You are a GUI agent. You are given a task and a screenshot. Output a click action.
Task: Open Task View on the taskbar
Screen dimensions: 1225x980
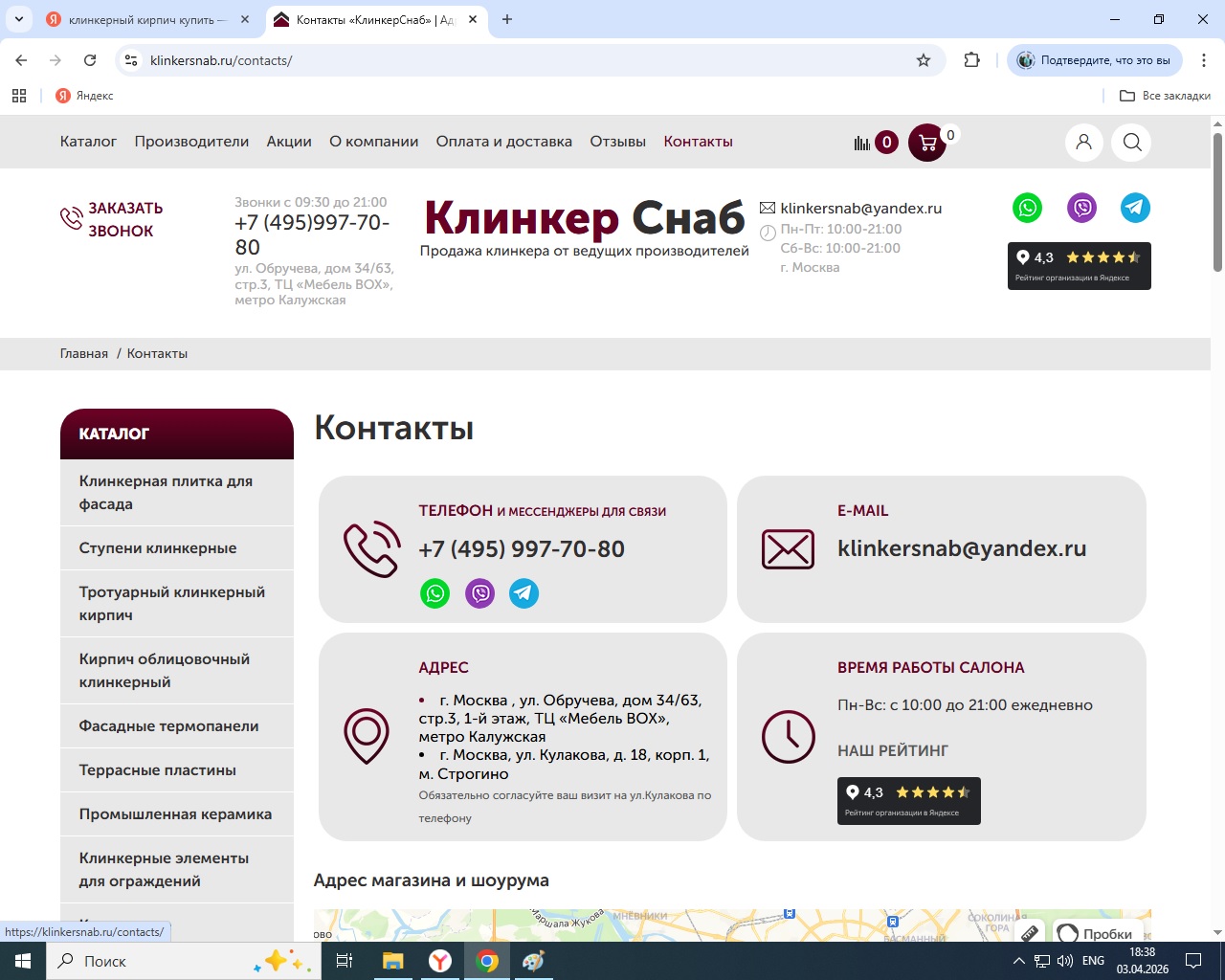[345, 961]
